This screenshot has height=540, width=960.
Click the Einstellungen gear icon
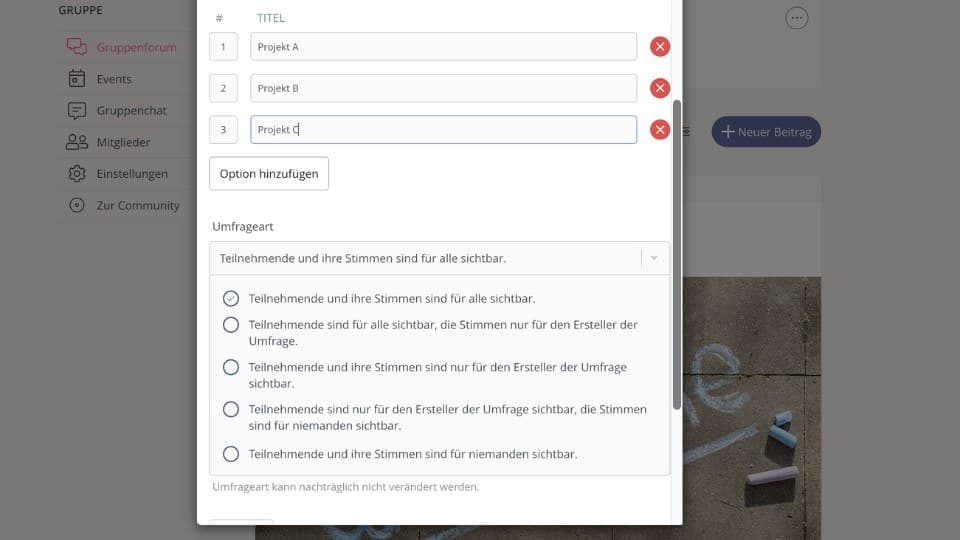(77, 174)
